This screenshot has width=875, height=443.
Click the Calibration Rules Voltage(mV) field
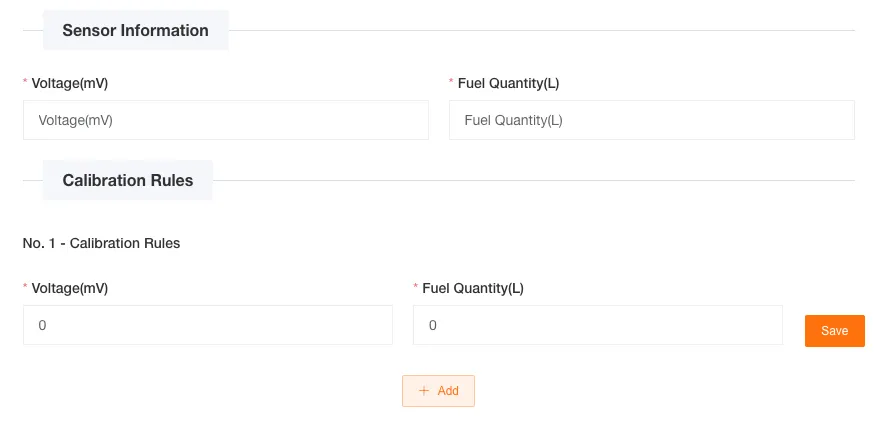(208, 325)
